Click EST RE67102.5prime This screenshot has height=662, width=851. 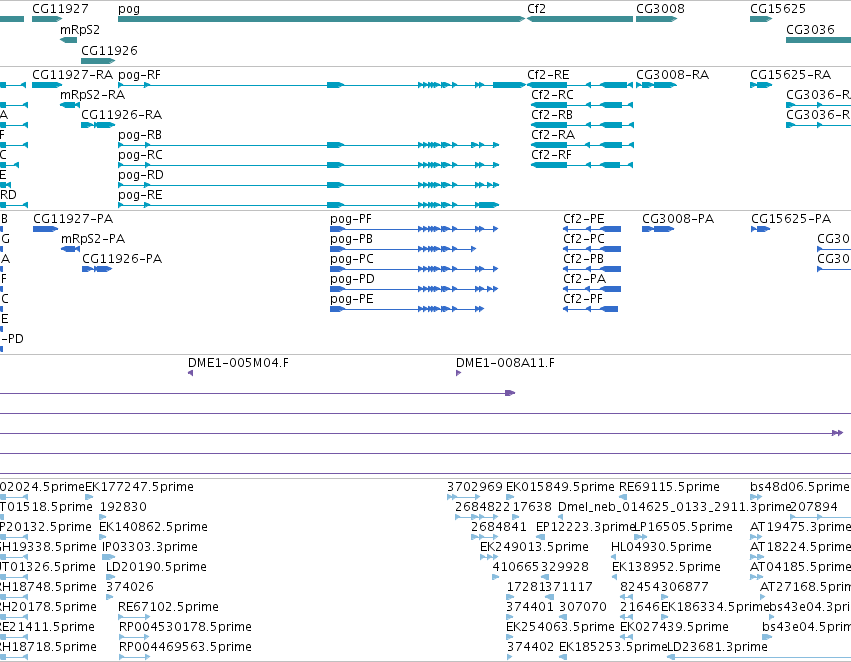click(x=134, y=617)
